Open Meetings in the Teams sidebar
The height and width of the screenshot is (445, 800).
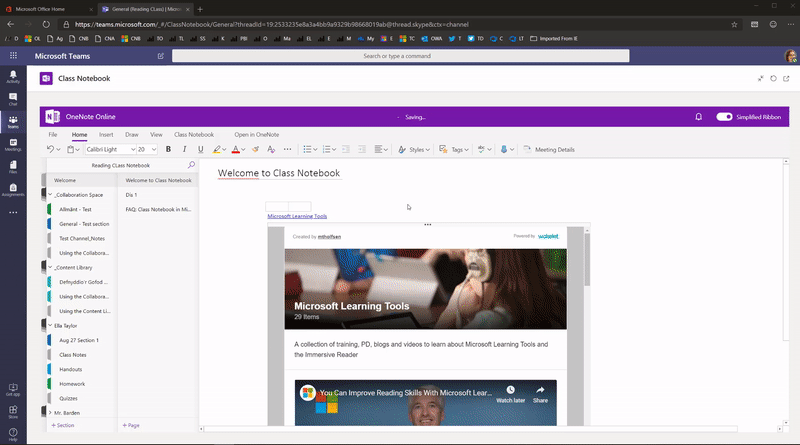click(13, 144)
